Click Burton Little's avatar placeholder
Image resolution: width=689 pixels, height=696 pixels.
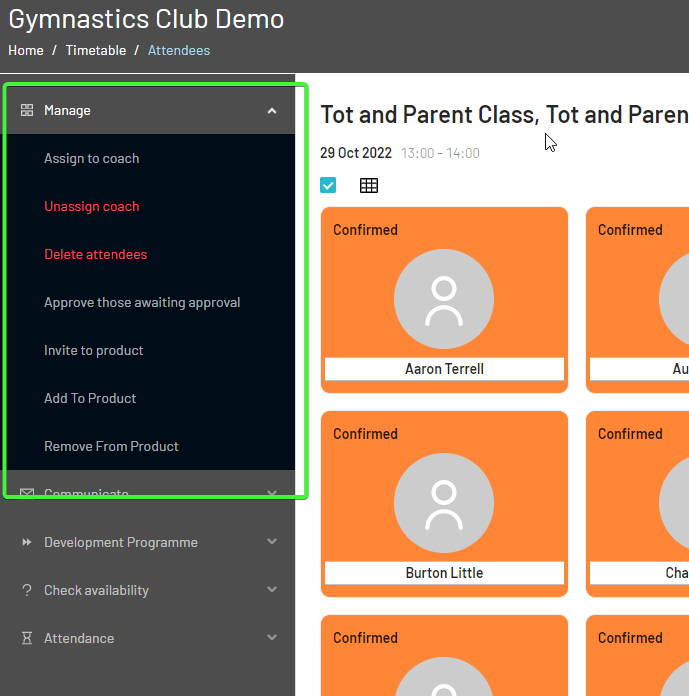pos(444,503)
